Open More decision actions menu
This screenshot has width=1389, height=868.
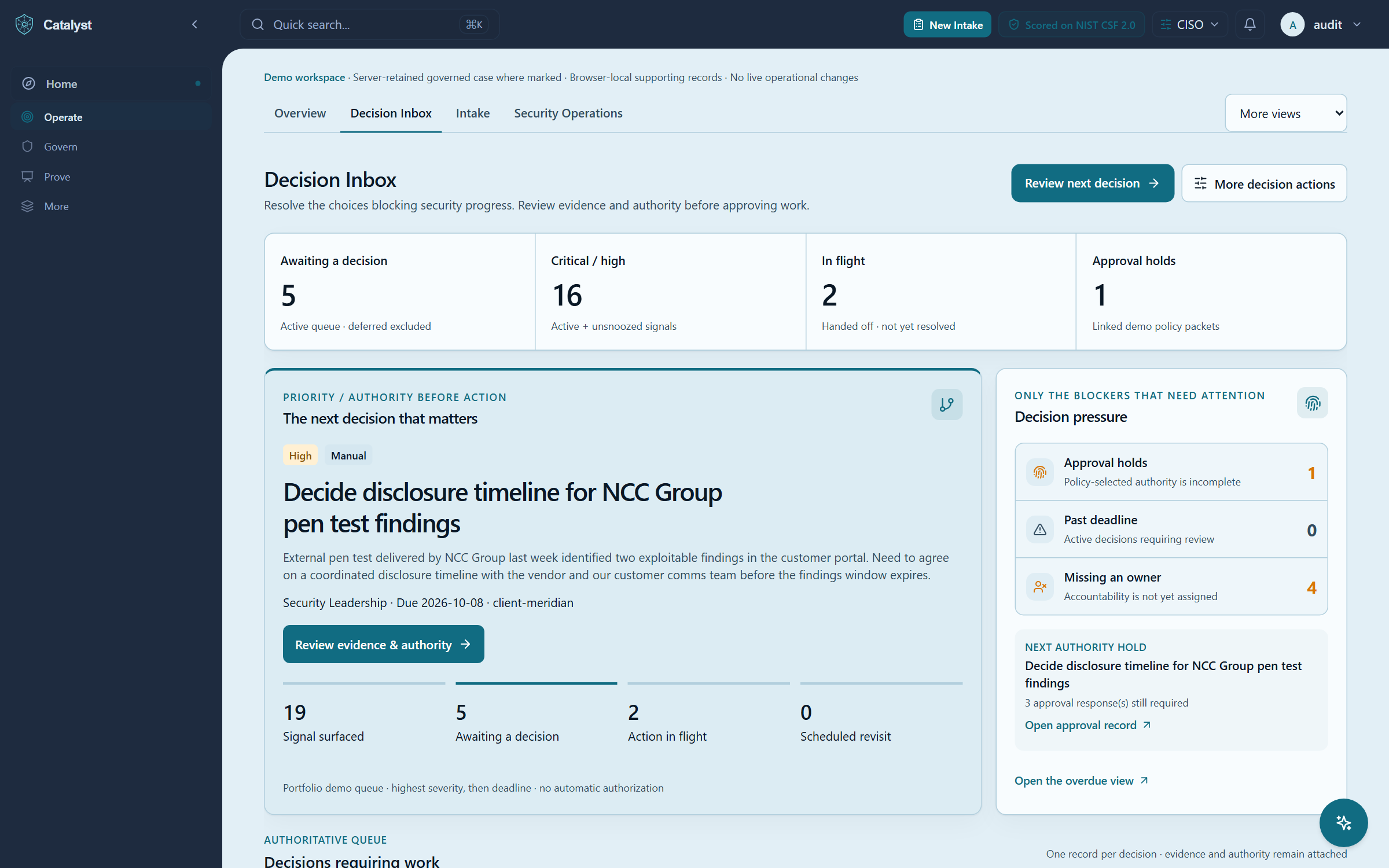[1264, 183]
